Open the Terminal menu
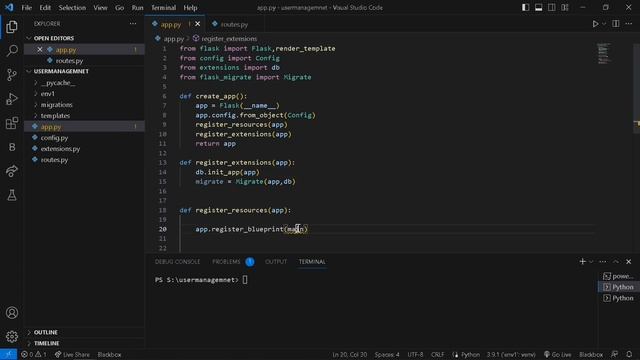The width and height of the screenshot is (640, 360). (163, 7)
